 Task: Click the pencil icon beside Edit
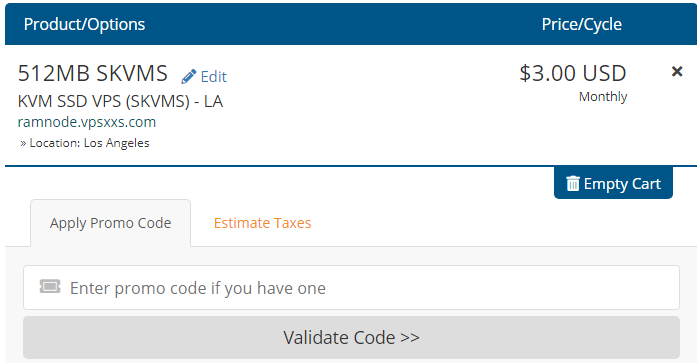pyautogui.click(x=188, y=76)
